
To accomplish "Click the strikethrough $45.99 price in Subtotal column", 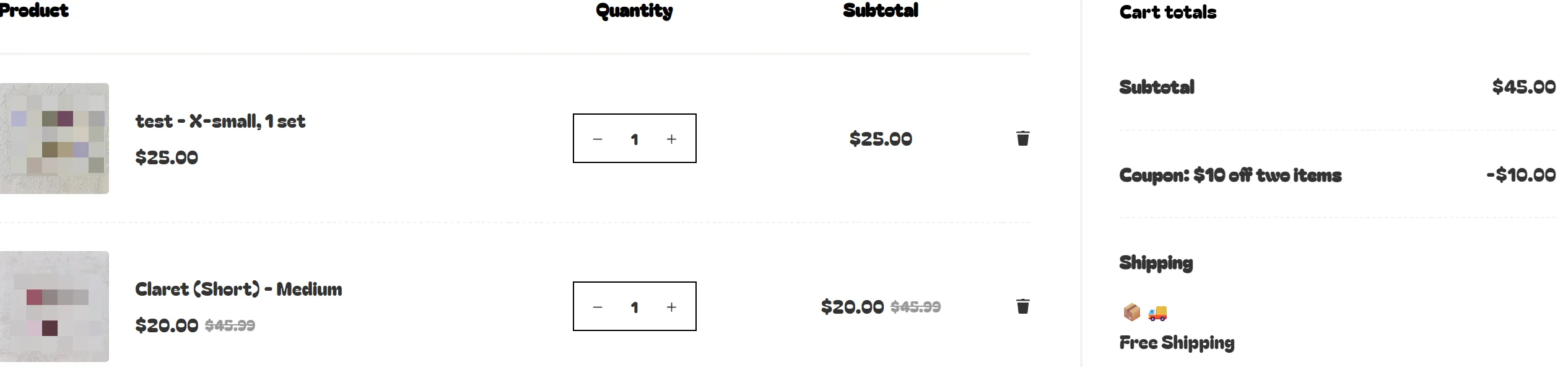I will [x=915, y=307].
